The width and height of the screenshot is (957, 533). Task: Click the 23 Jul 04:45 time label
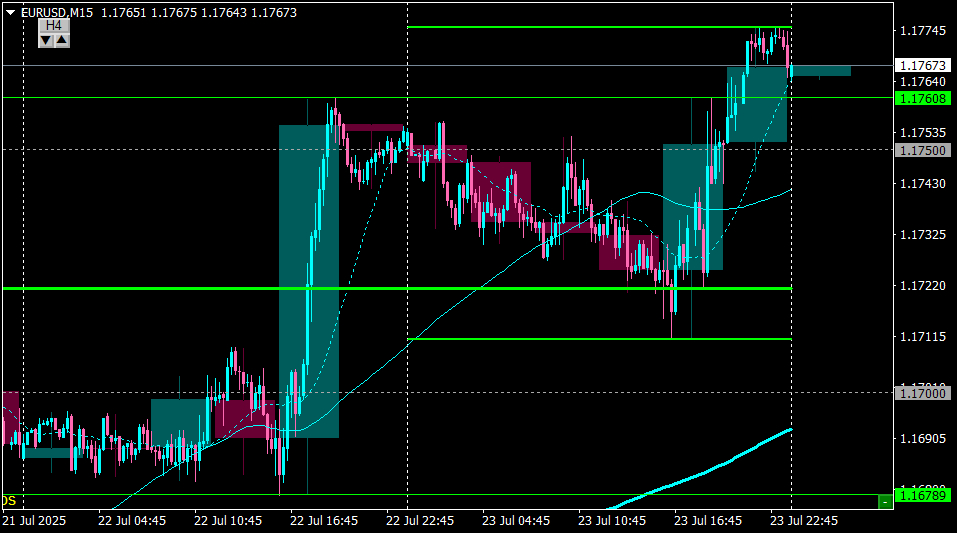click(x=516, y=521)
